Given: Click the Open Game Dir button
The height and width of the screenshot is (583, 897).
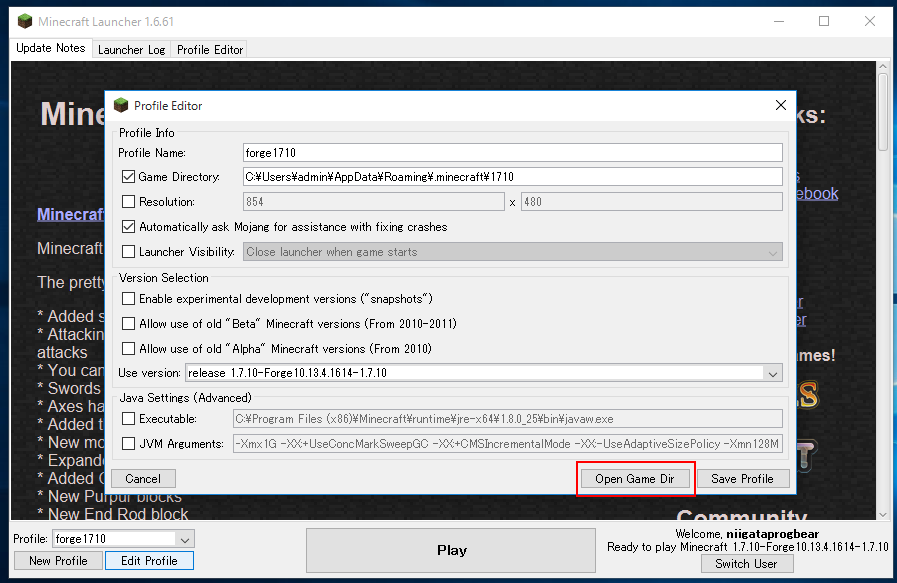Looking at the screenshot, I should [x=634, y=479].
